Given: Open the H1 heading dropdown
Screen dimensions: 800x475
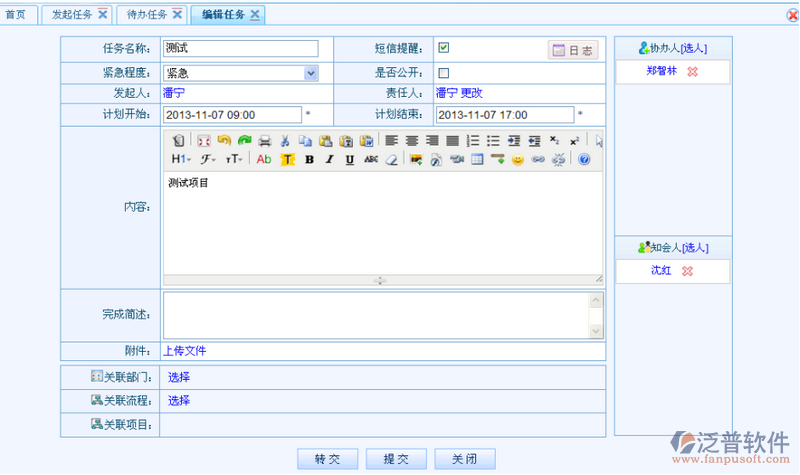Looking at the screenshot, I should (181, 159).
